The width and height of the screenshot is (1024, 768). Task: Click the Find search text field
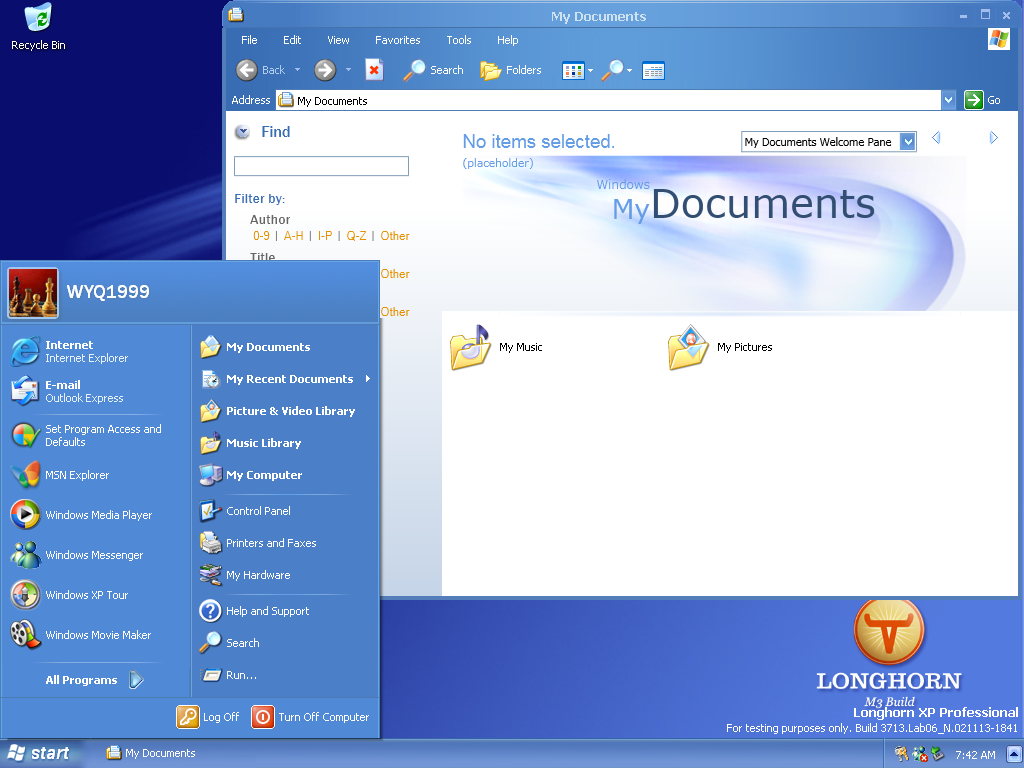click(x=321, y=166)
